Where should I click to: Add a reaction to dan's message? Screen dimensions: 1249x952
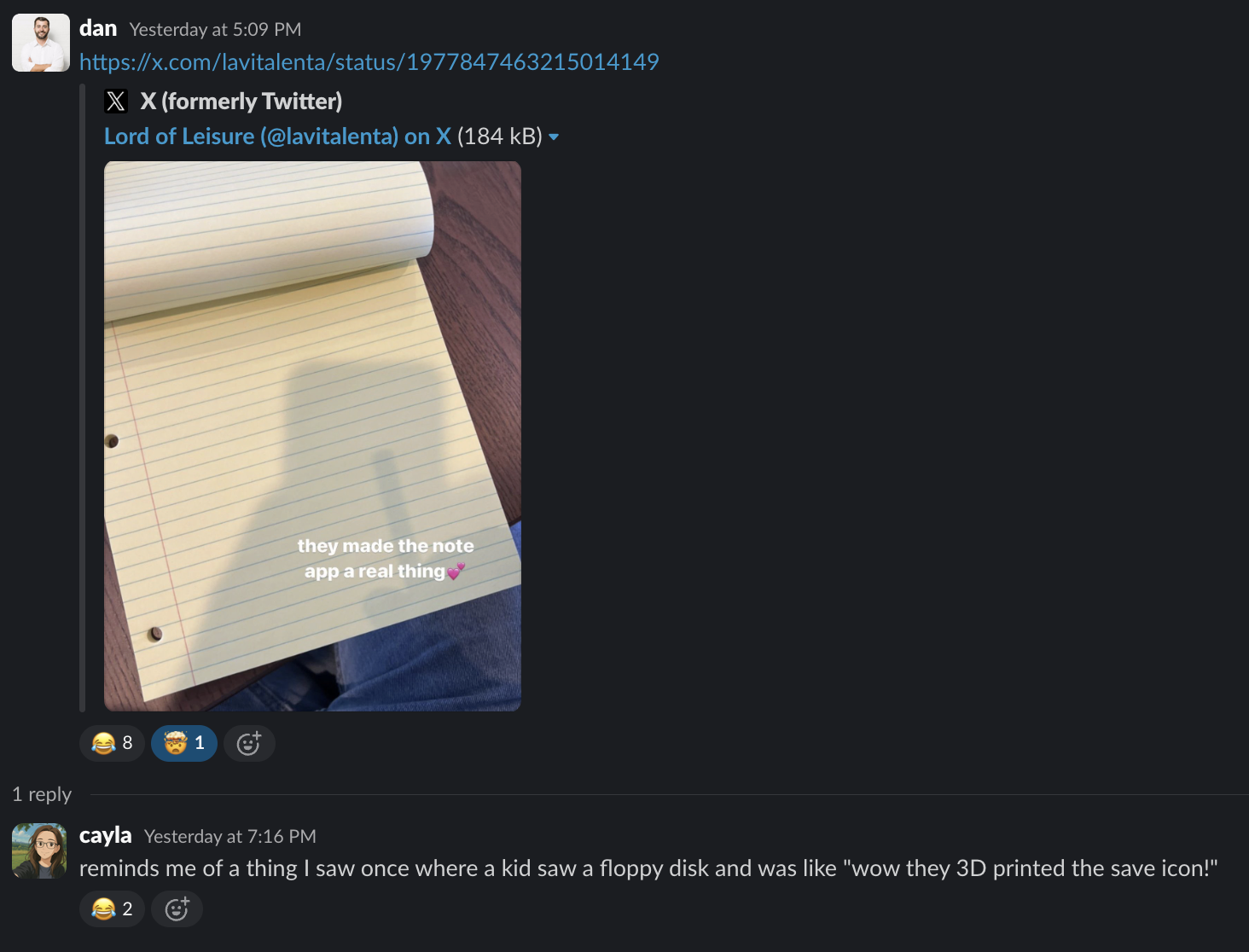point(249,743)
